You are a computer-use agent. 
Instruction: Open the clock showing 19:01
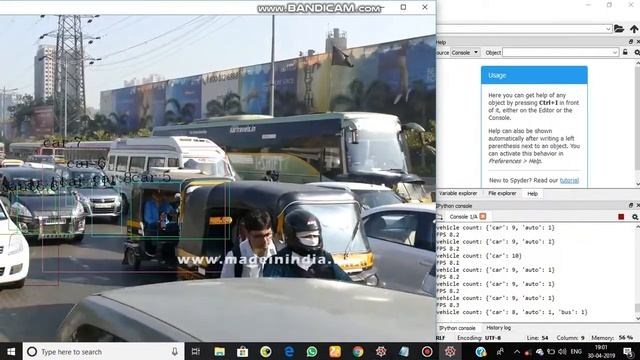(x=601, y=351)
